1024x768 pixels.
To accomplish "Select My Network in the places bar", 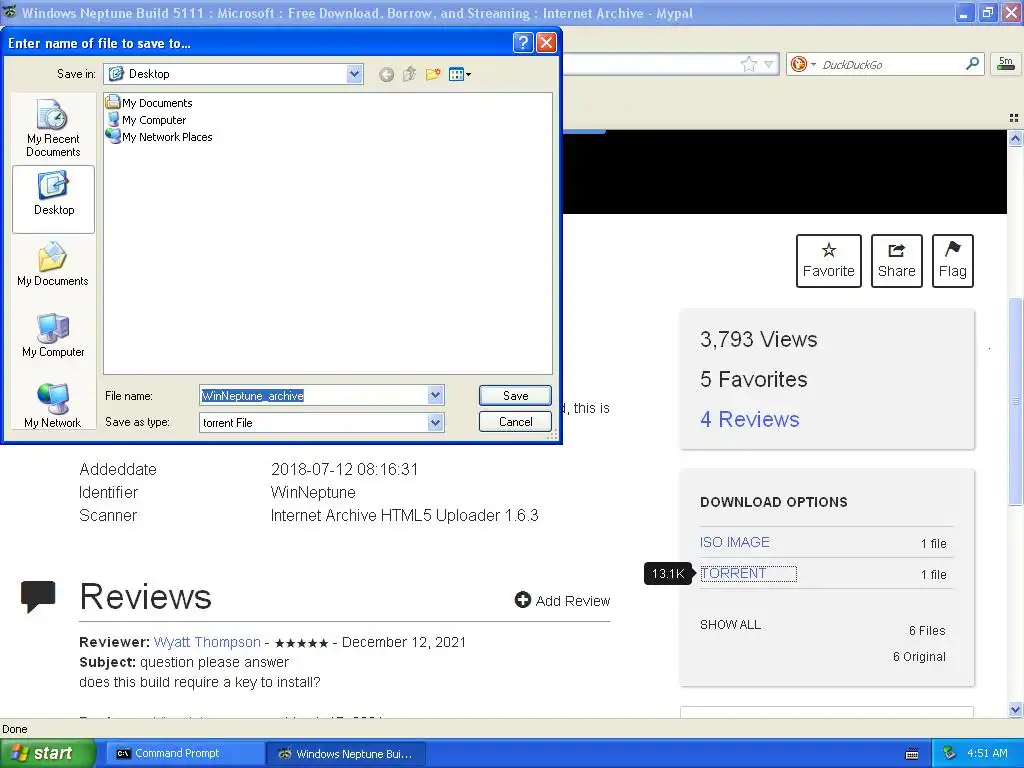I will tap(54, 406).
